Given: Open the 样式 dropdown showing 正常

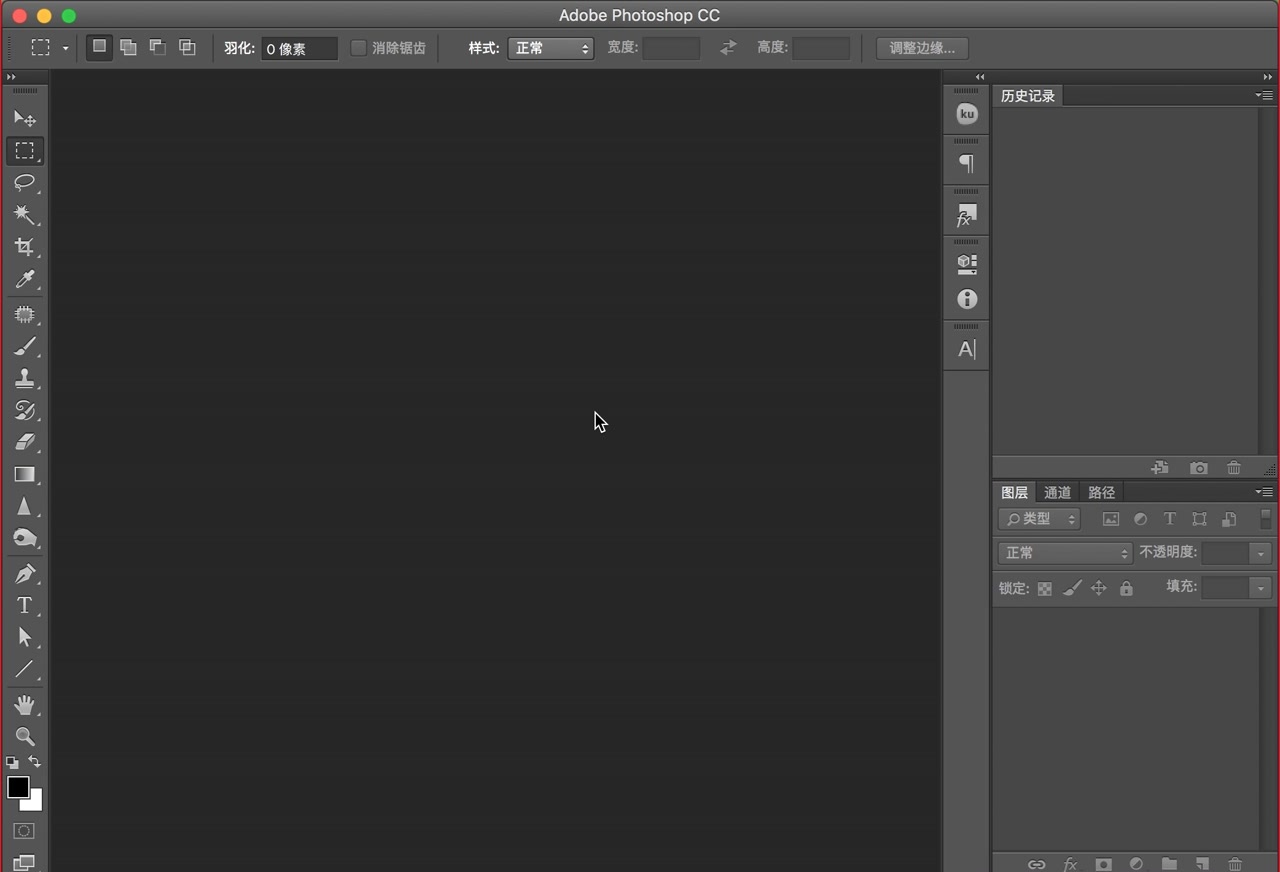Looking at the screenshot, I should (551, 48).
